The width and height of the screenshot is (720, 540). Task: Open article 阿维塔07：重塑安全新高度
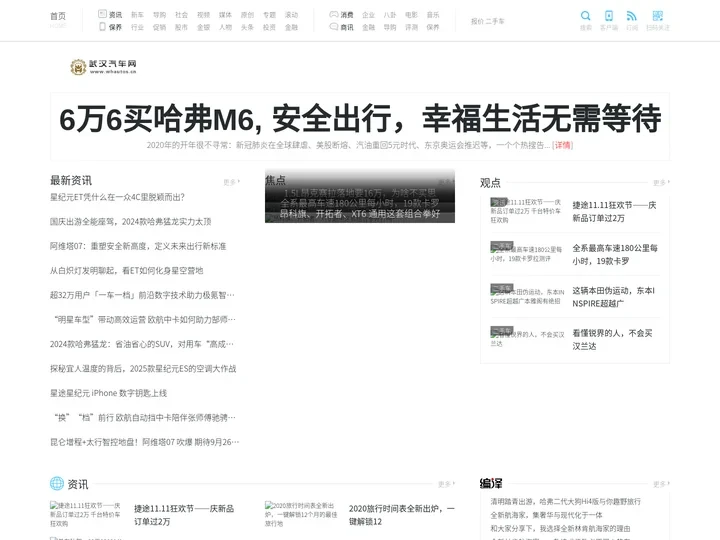(138, 246)
